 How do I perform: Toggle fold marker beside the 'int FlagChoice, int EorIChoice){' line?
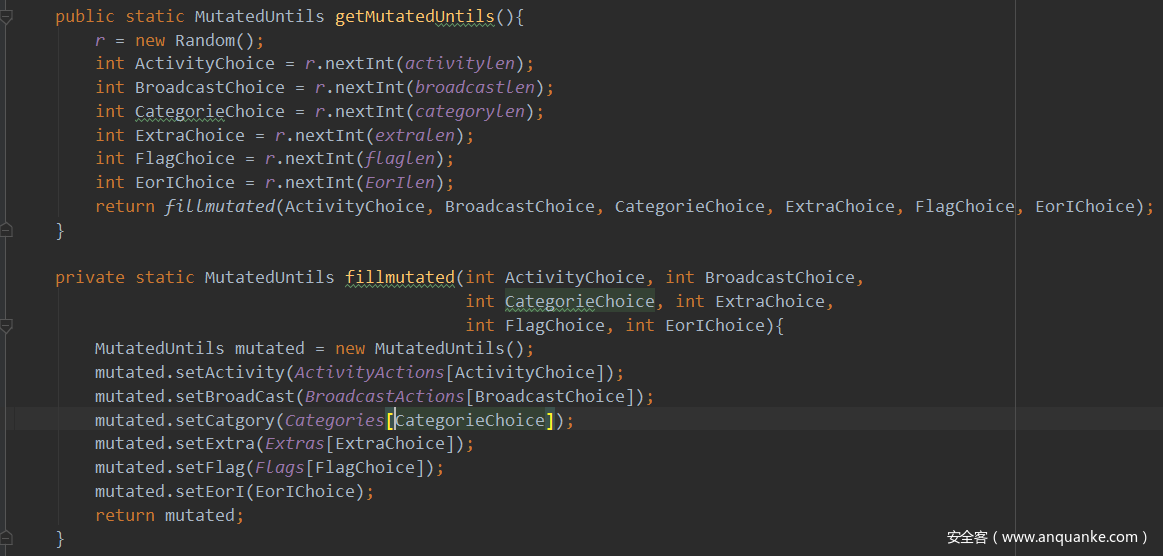click(7, 325)
